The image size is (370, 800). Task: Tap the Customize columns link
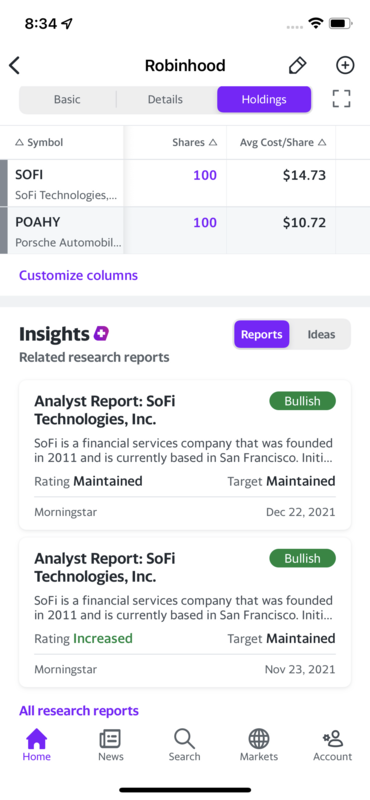click(x=79, y=276)
